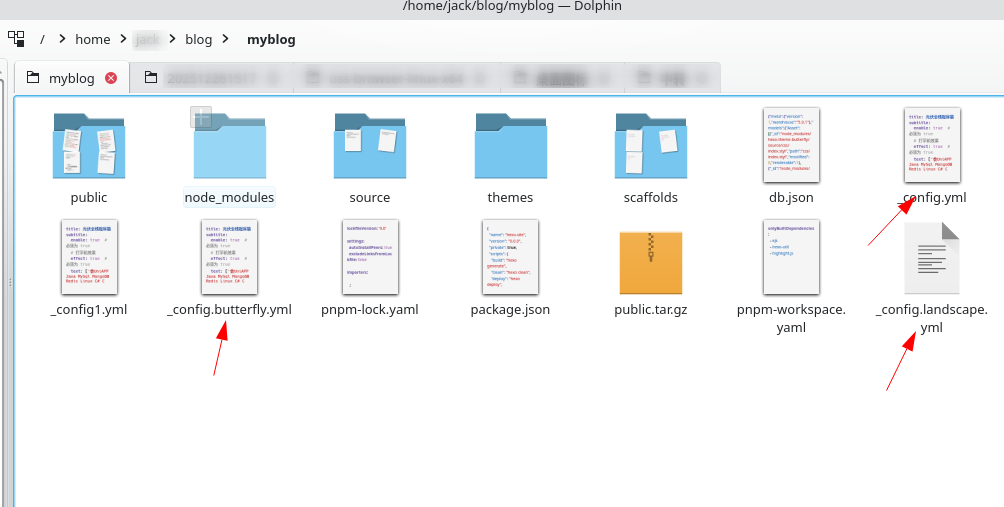
Task: Open the source folder icon
Action: pyautogui.click(x=369, y=146)
